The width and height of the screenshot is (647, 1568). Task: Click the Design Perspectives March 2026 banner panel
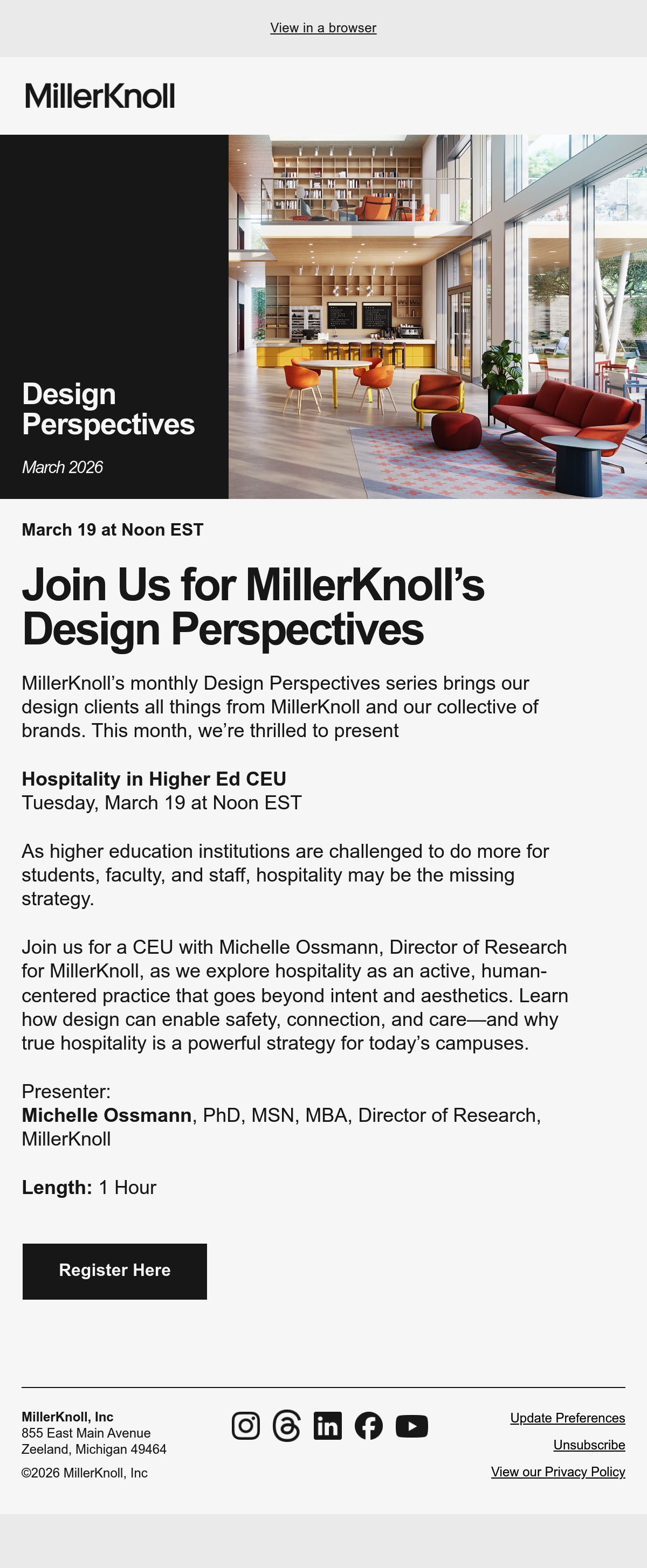114,316
